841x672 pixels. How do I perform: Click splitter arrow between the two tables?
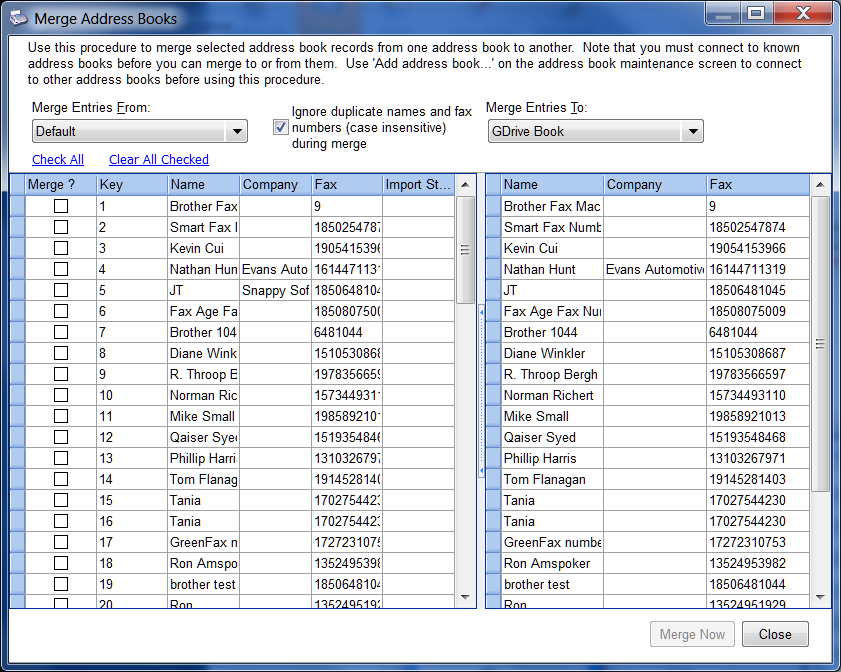click(x=481, y=313)
